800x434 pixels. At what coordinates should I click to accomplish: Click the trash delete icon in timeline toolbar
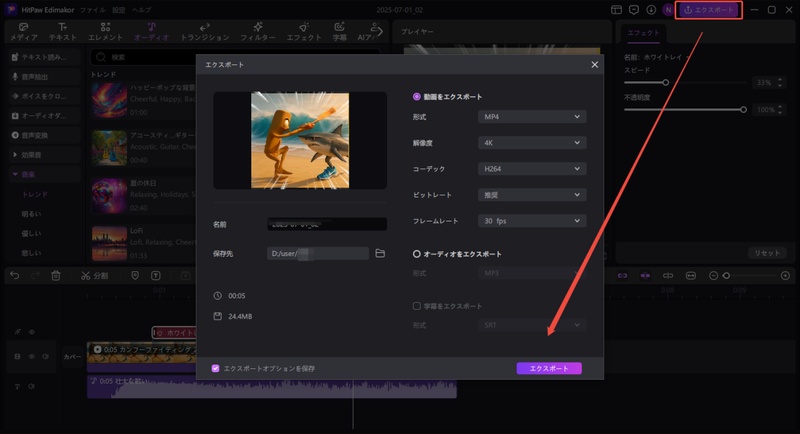coord(56,275)
